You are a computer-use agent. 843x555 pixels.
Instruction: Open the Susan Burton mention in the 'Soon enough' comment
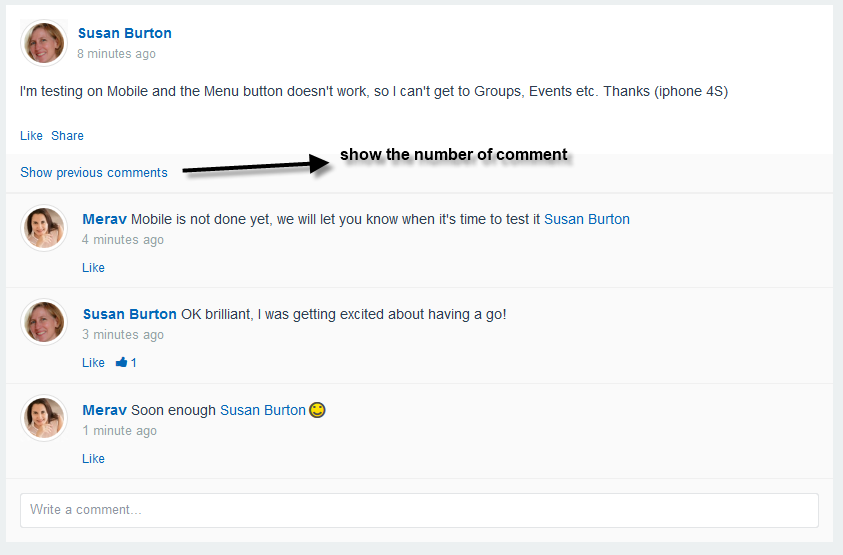(263, 410)
